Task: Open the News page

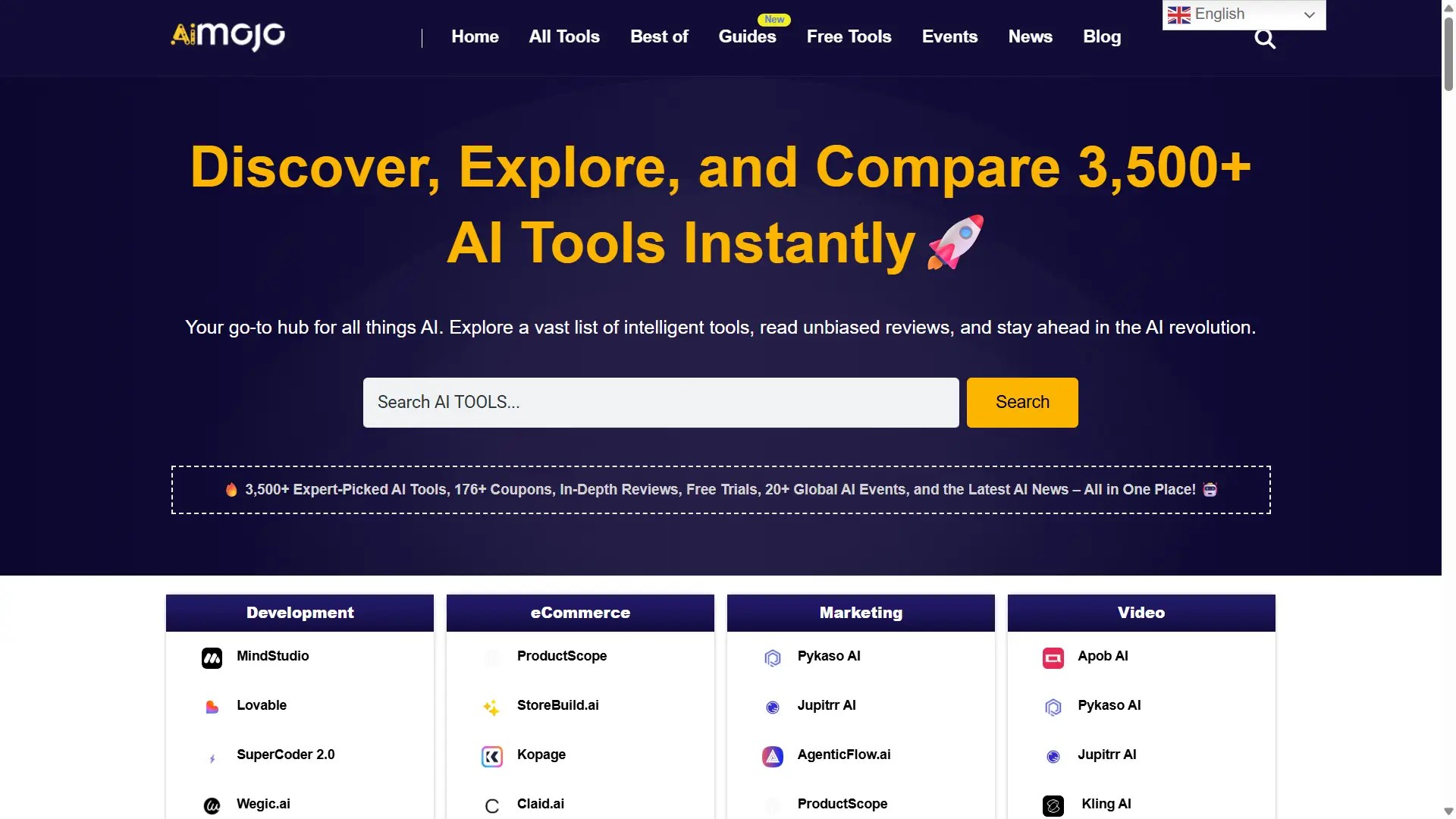Action: point(1030,36)
